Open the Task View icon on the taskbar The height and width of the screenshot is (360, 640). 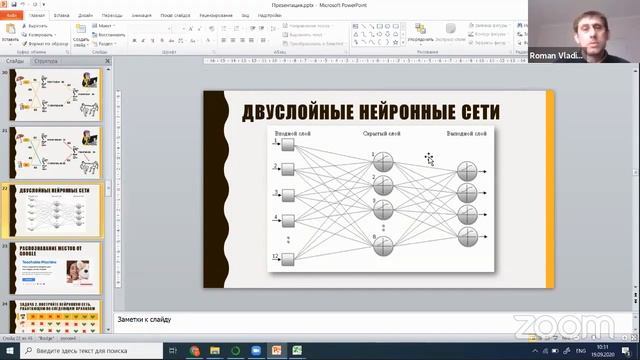point(173,351)
